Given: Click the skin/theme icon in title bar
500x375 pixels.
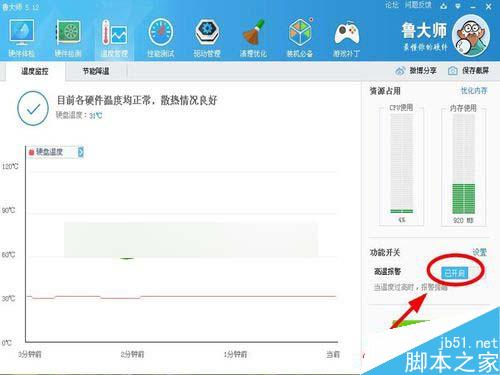Looking at the screenshot, I should coord(444,6).
